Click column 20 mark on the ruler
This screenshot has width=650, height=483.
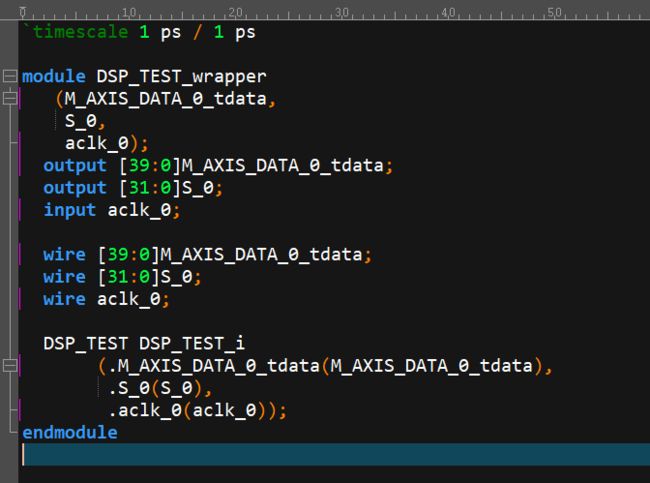(235, 13)
